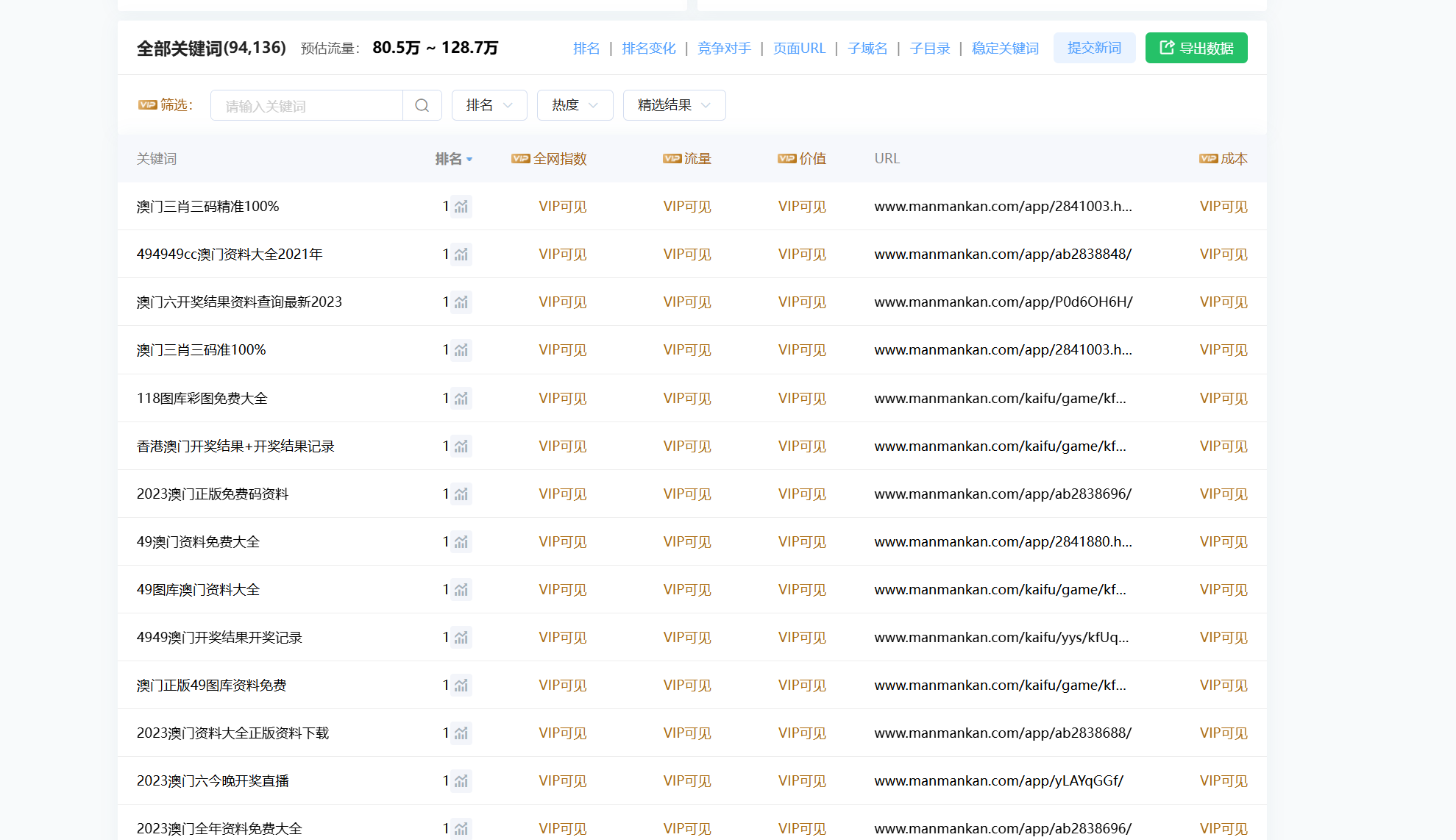This screenshot has height=840, width=1456.
Task: Open trend chart icon for 澳门三肖三码精准100%
Action: pos(461,207)
